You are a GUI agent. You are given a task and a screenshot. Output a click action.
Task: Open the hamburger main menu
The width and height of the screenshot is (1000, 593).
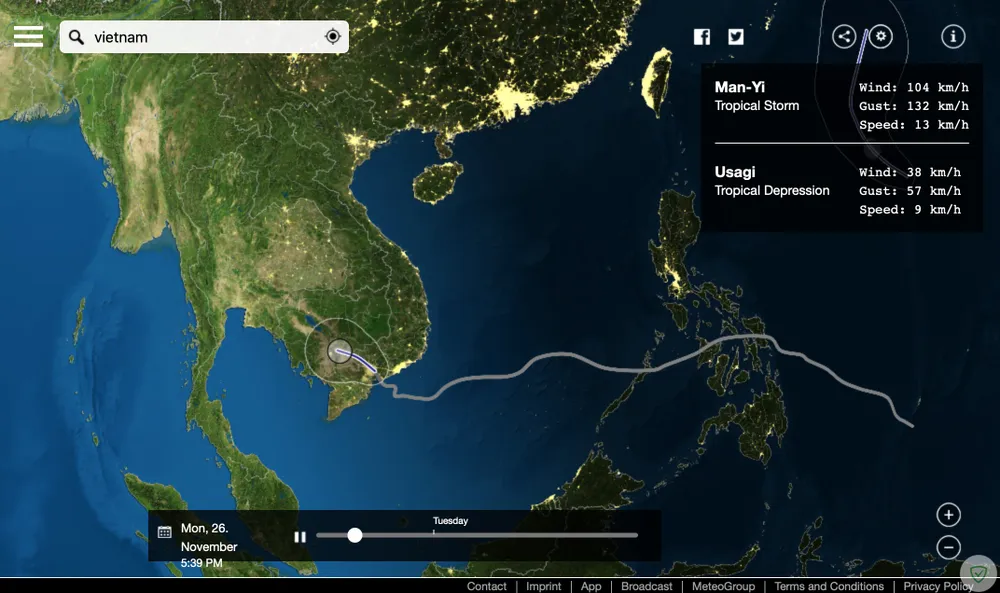(28, 36)
